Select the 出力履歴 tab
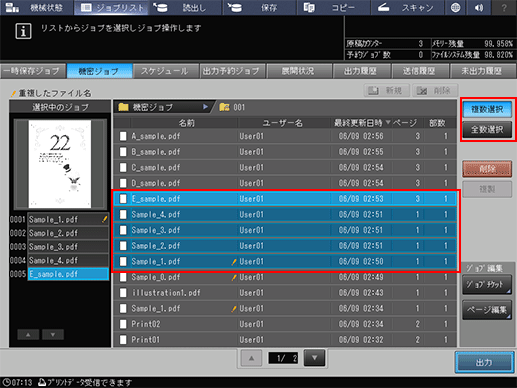517x388 pixels. (361, 71)
